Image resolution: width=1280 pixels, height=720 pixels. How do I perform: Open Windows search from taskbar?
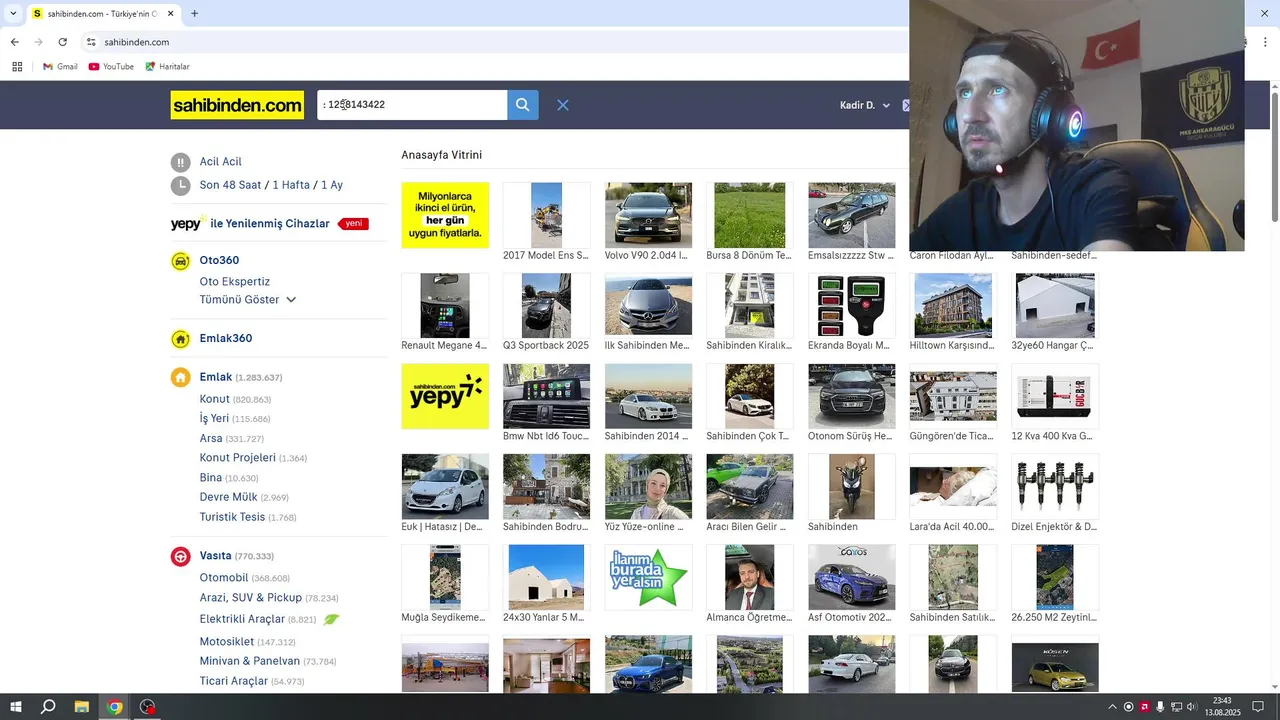click(48, 707)
